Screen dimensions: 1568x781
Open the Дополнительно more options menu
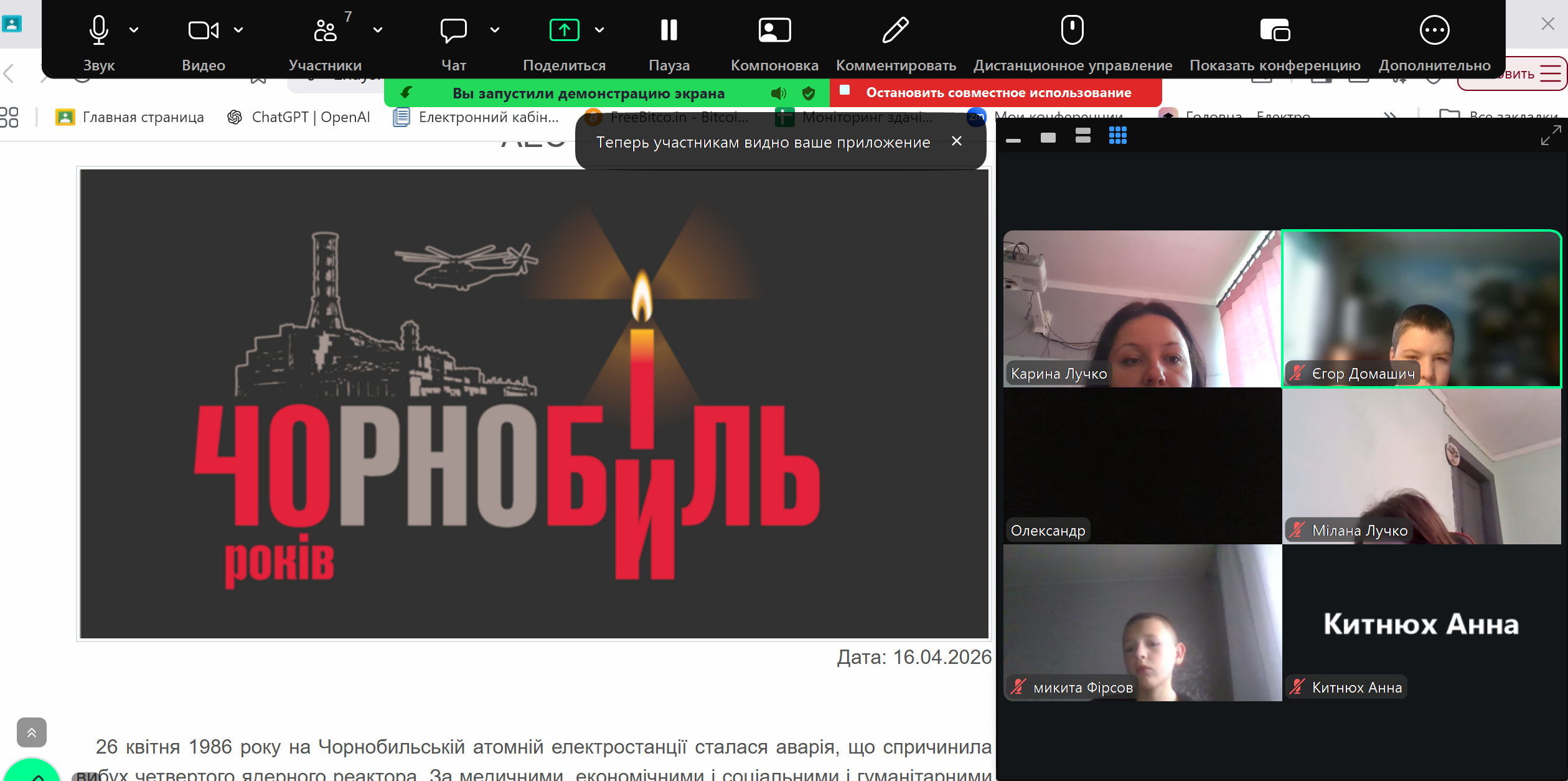[x=1434, y=31]
